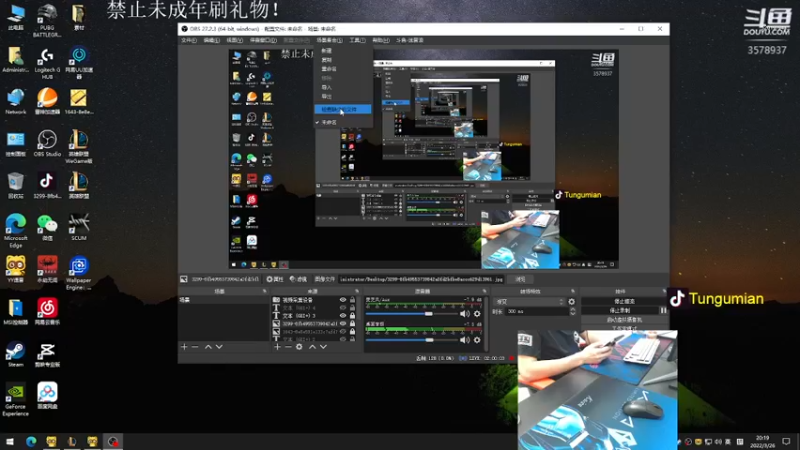
Task: Open GeForce Experience desktop icon
Action: (x=15, y=399)
